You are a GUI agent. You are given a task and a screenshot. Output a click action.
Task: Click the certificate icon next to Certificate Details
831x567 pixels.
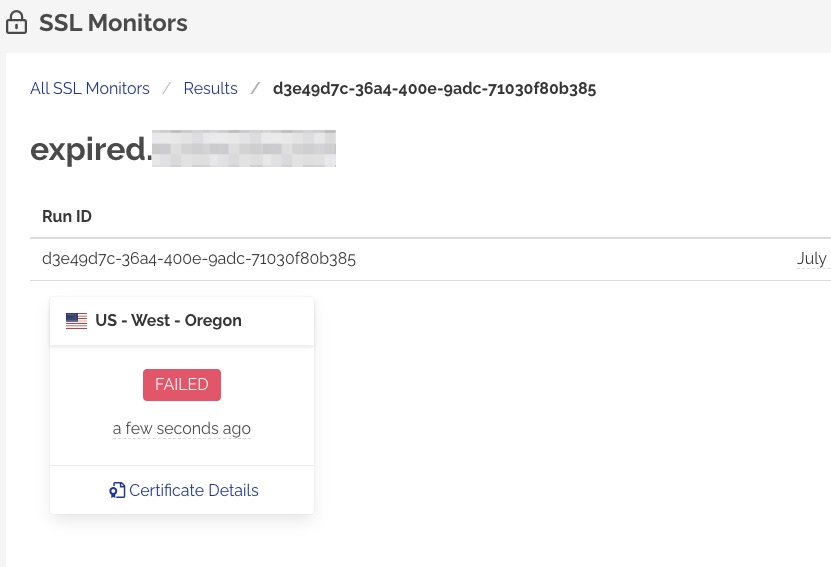pyautogui.click(x=117, y=490)
